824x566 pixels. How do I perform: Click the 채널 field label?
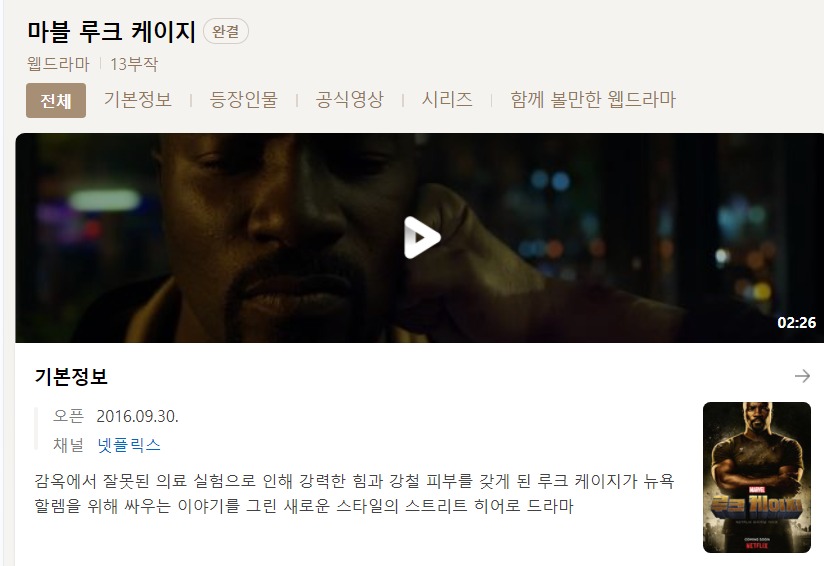68,445
